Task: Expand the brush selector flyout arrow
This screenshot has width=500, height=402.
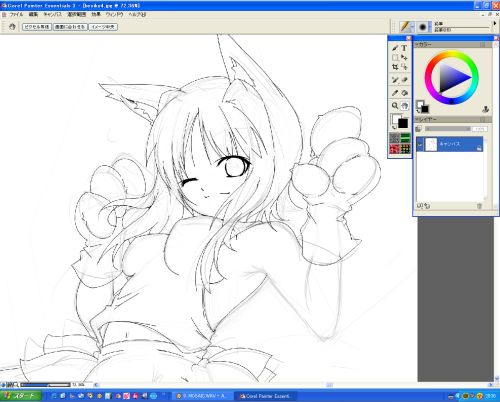Action: tap(495, 24)
